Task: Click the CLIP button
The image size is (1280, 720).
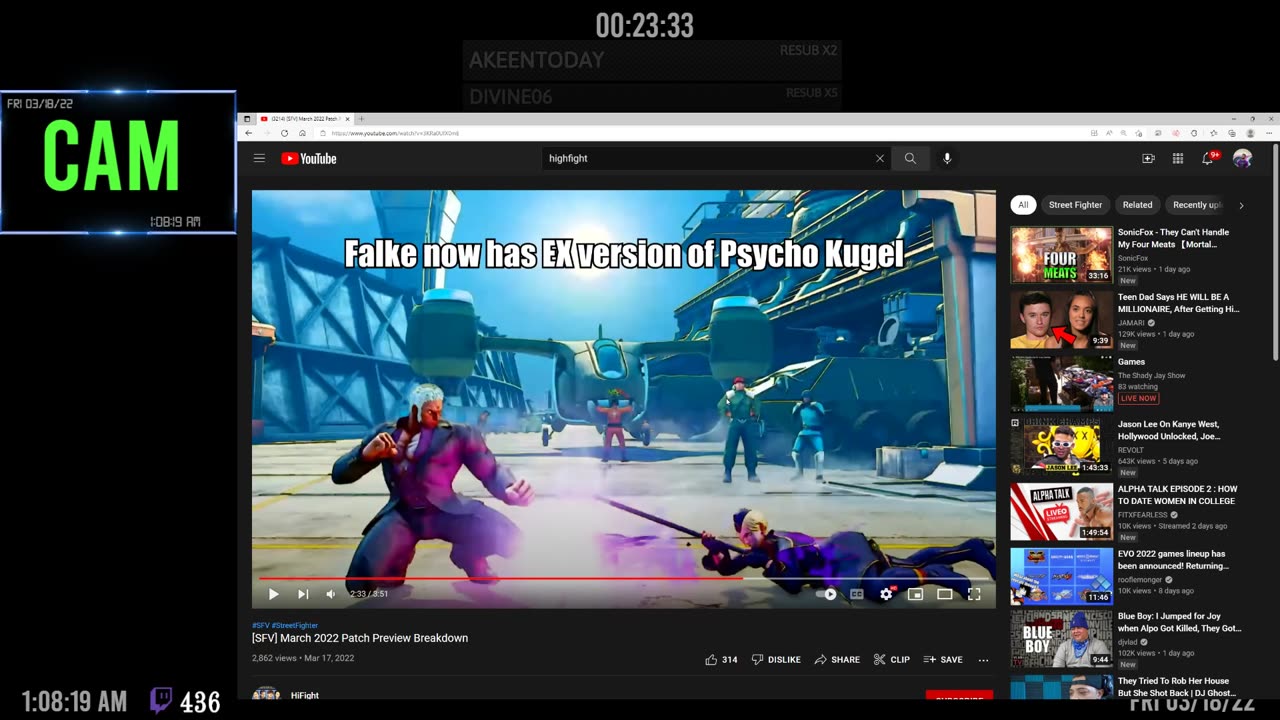Action: 892,660
